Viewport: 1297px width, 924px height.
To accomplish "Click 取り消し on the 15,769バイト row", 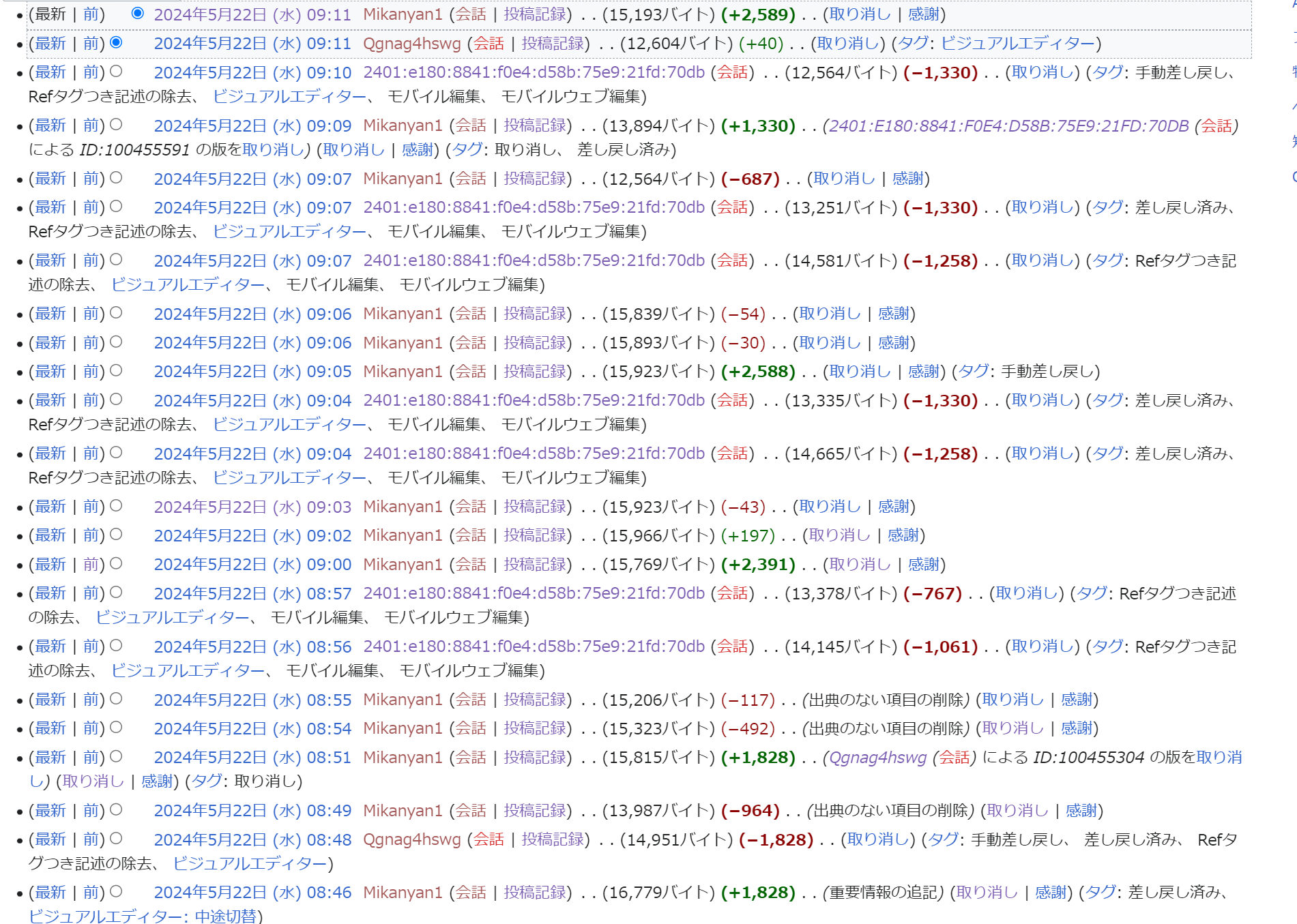I will tap(860, 565).
